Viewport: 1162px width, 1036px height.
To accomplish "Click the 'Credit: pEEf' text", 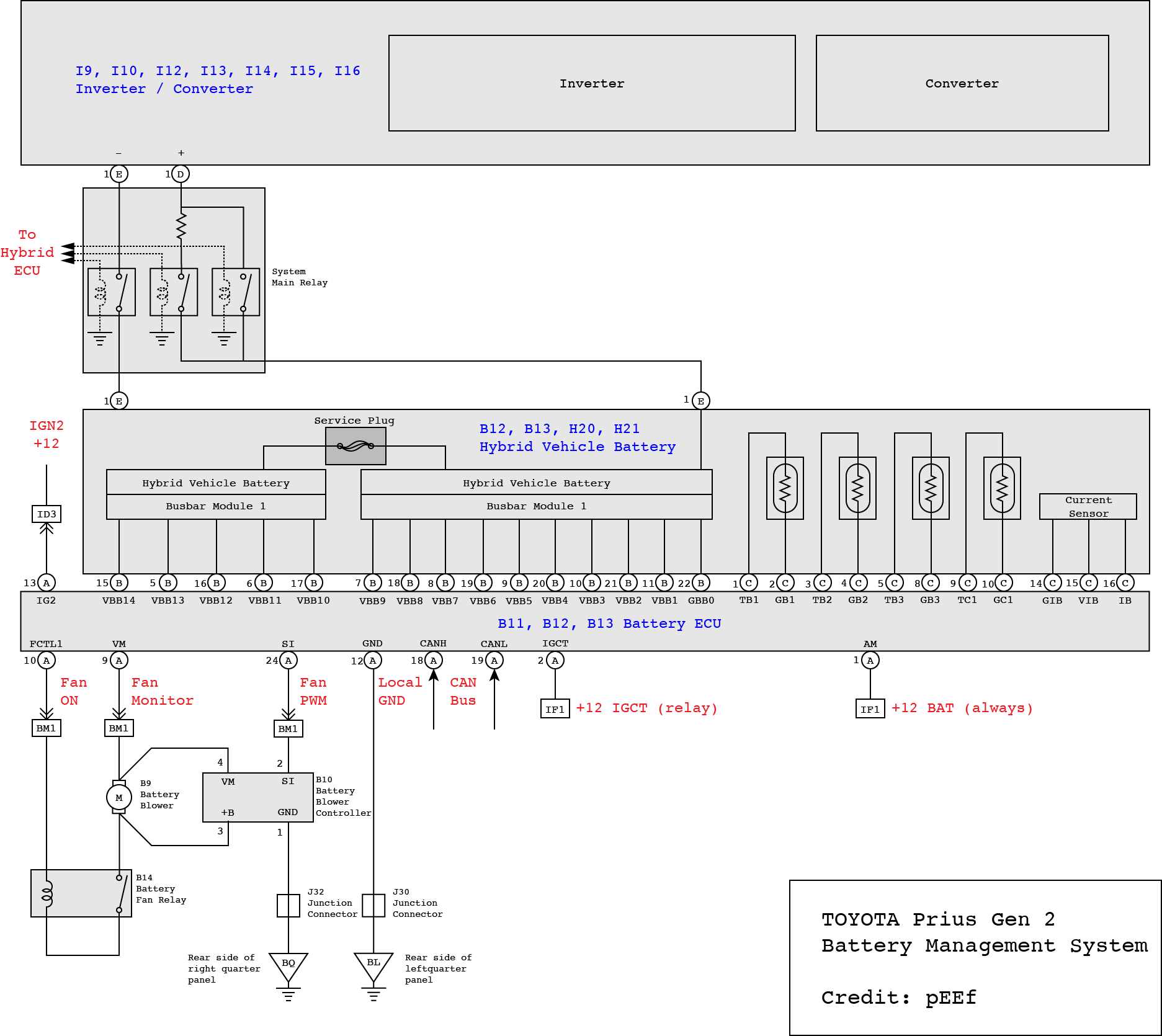I will tap(899, 998).
